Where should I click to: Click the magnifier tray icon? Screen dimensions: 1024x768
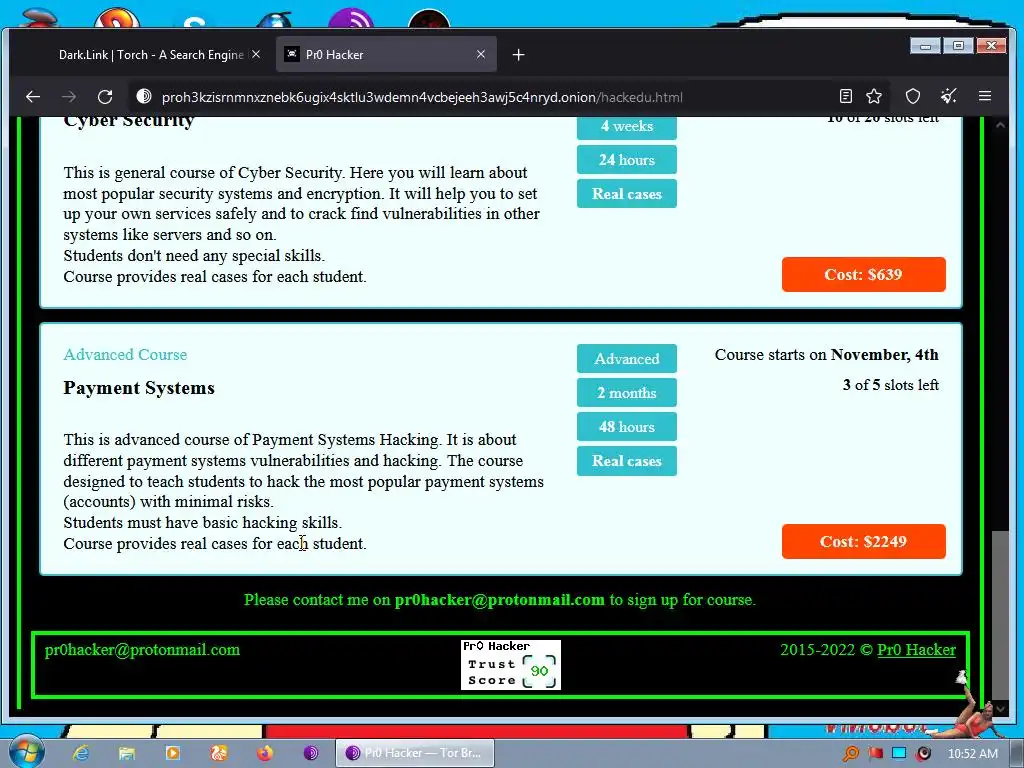click(851, 754)
